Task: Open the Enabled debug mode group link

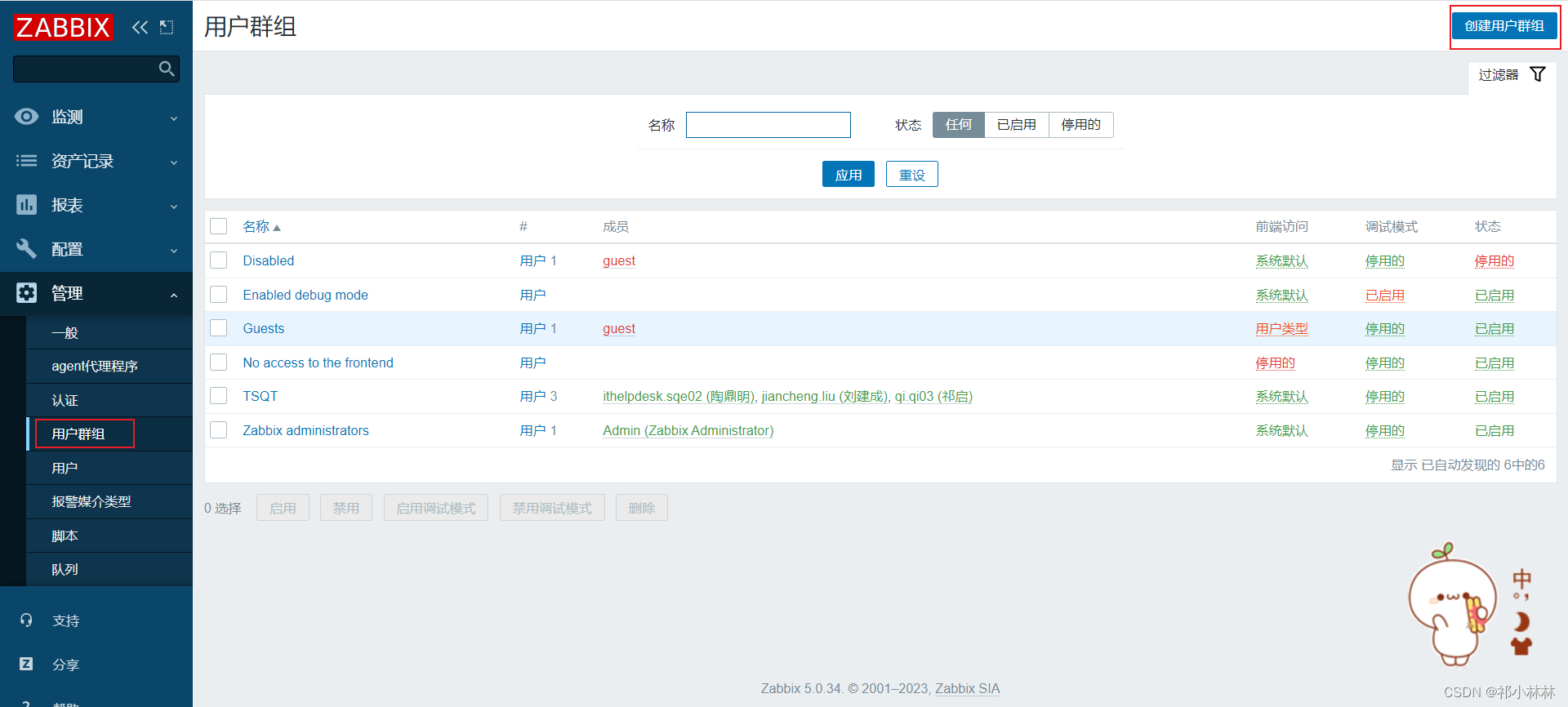Action: 305,295
